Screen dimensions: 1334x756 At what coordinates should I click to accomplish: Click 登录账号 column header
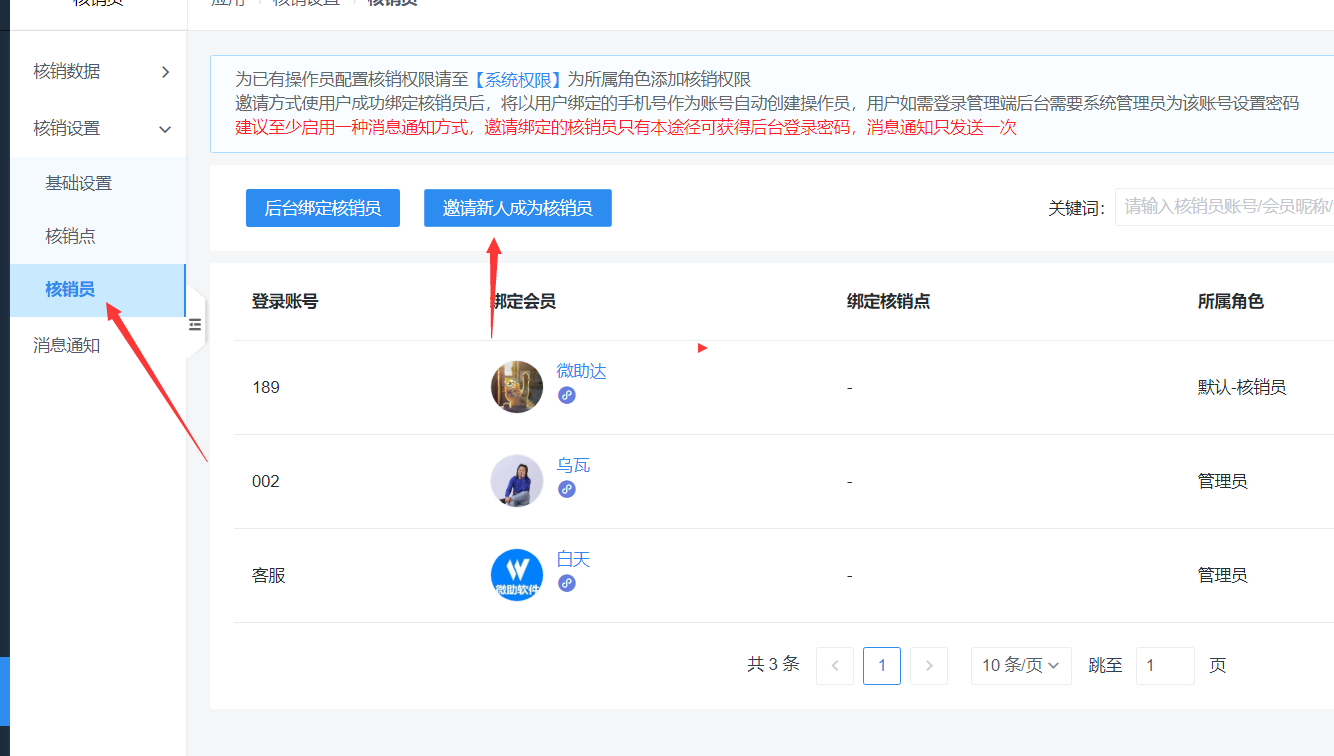[285, 301]
